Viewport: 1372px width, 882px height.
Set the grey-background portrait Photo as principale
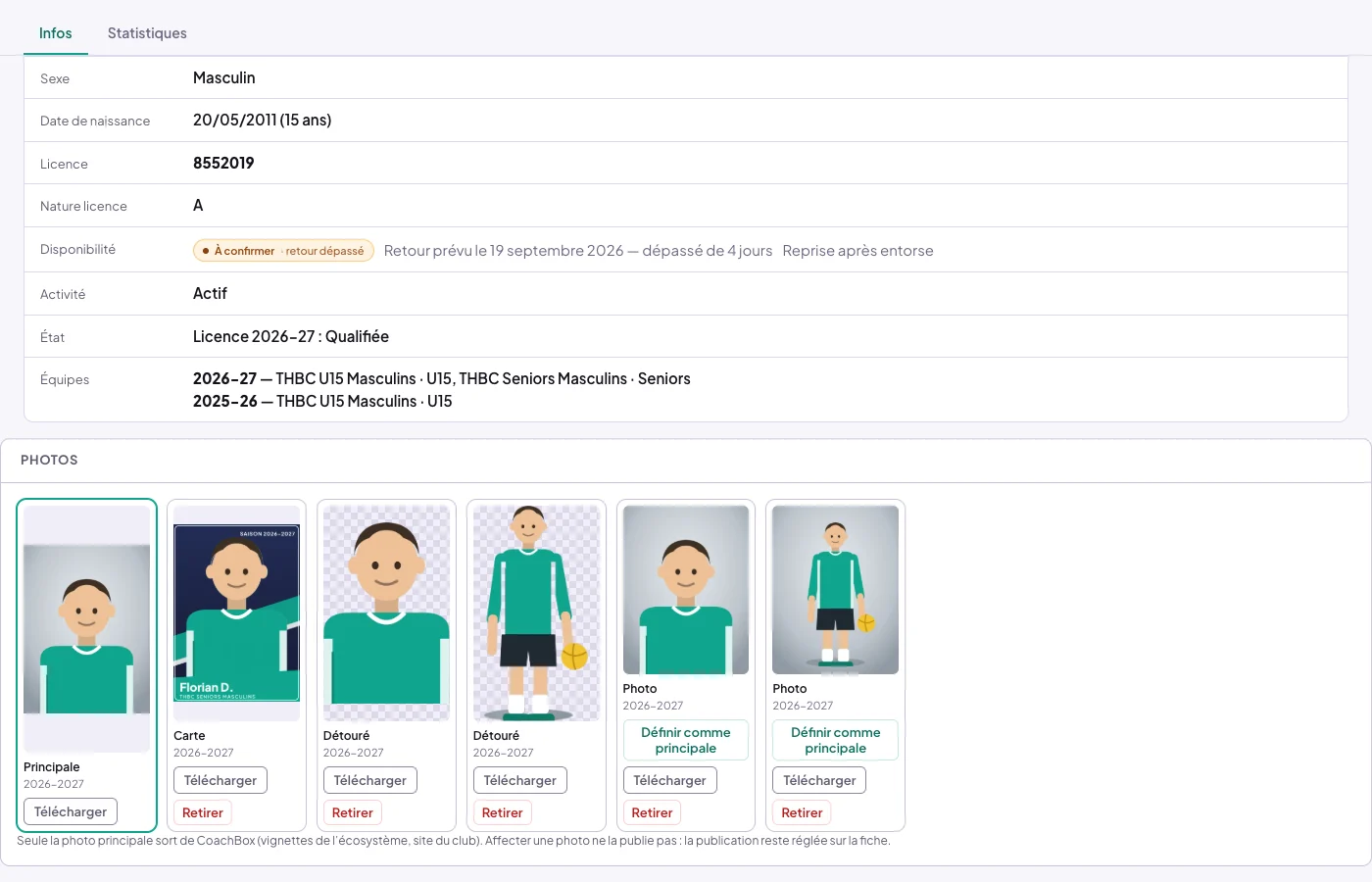(x=686, y=740)
